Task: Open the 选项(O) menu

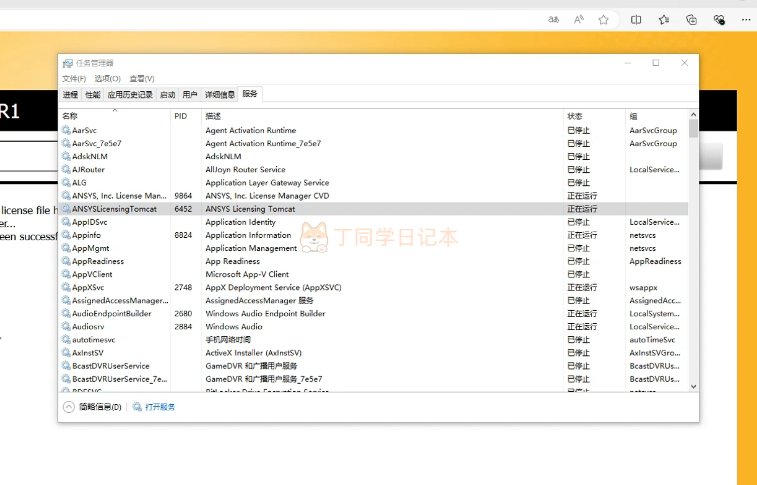Action: coord(107,78)
